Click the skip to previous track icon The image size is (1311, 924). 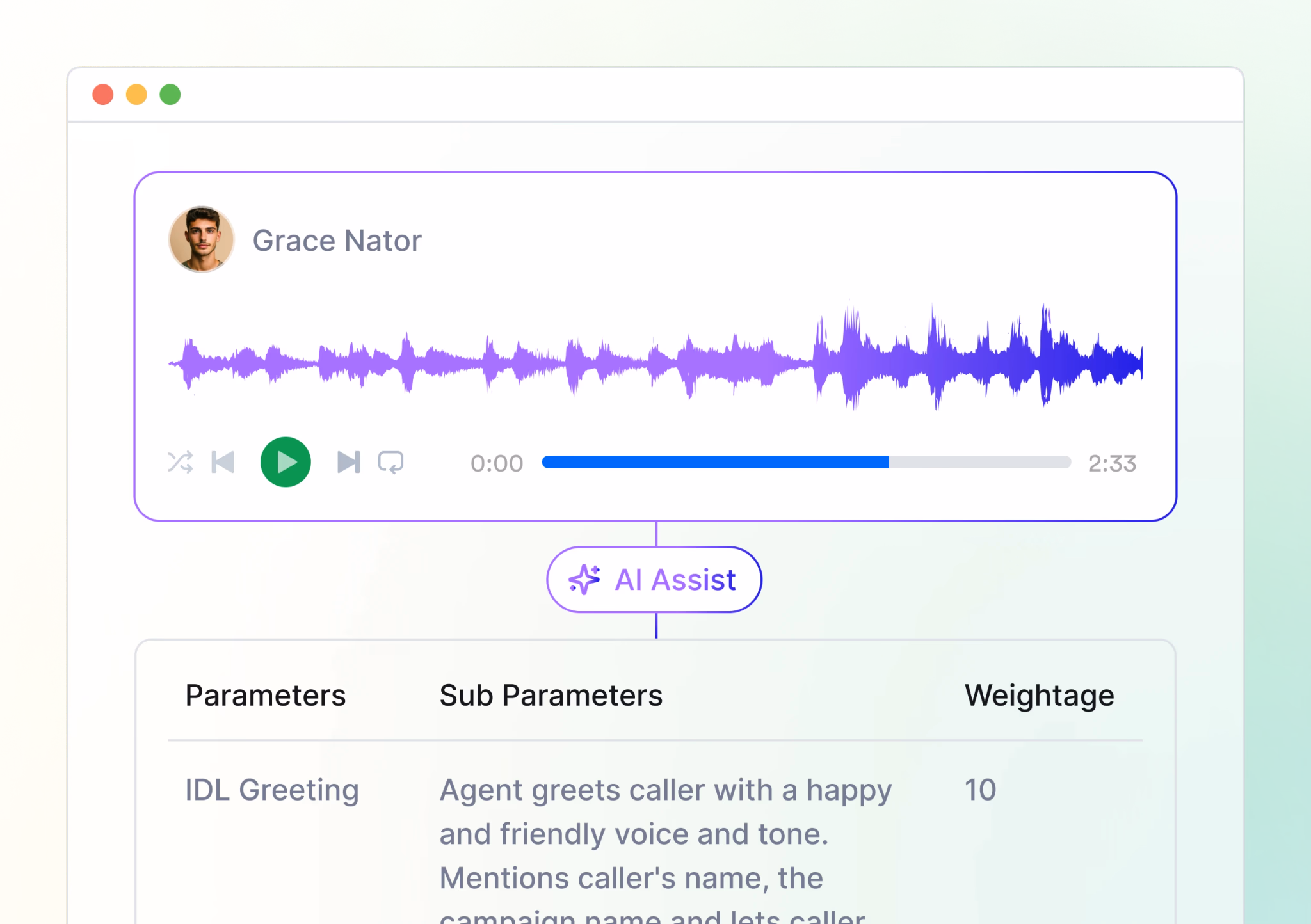pos(223,462)
